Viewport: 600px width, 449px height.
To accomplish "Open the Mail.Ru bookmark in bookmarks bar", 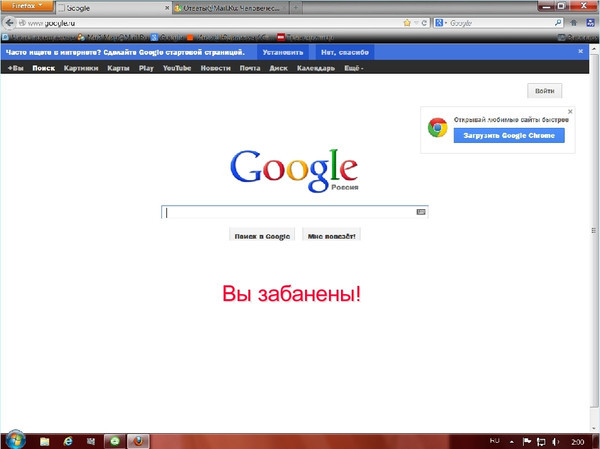I will pyautogui.click(x=112, y=38).
